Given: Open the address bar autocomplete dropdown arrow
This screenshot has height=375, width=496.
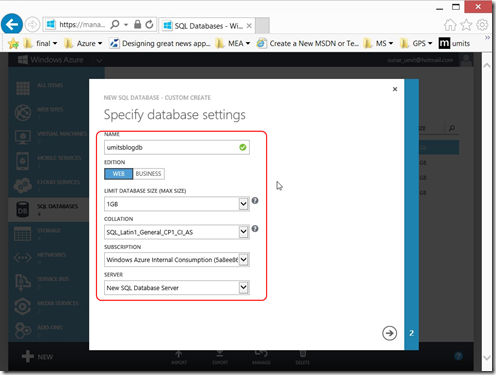Looking at the screenshot, I should tap(126, 25).
